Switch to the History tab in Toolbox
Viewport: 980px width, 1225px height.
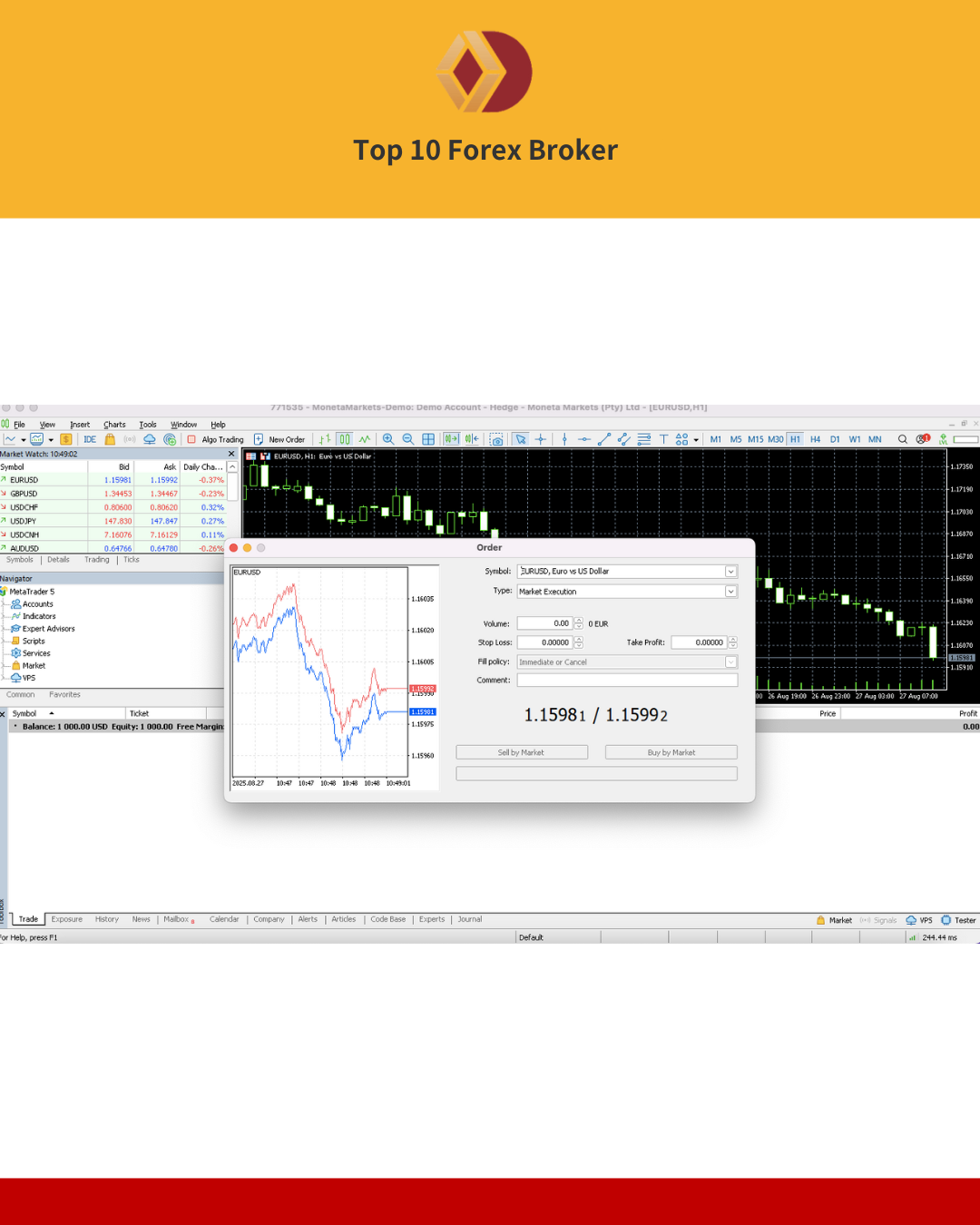107,919
